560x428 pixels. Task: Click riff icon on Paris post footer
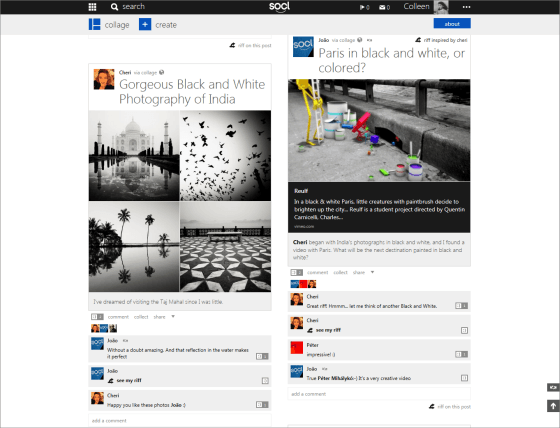(432, 407)
